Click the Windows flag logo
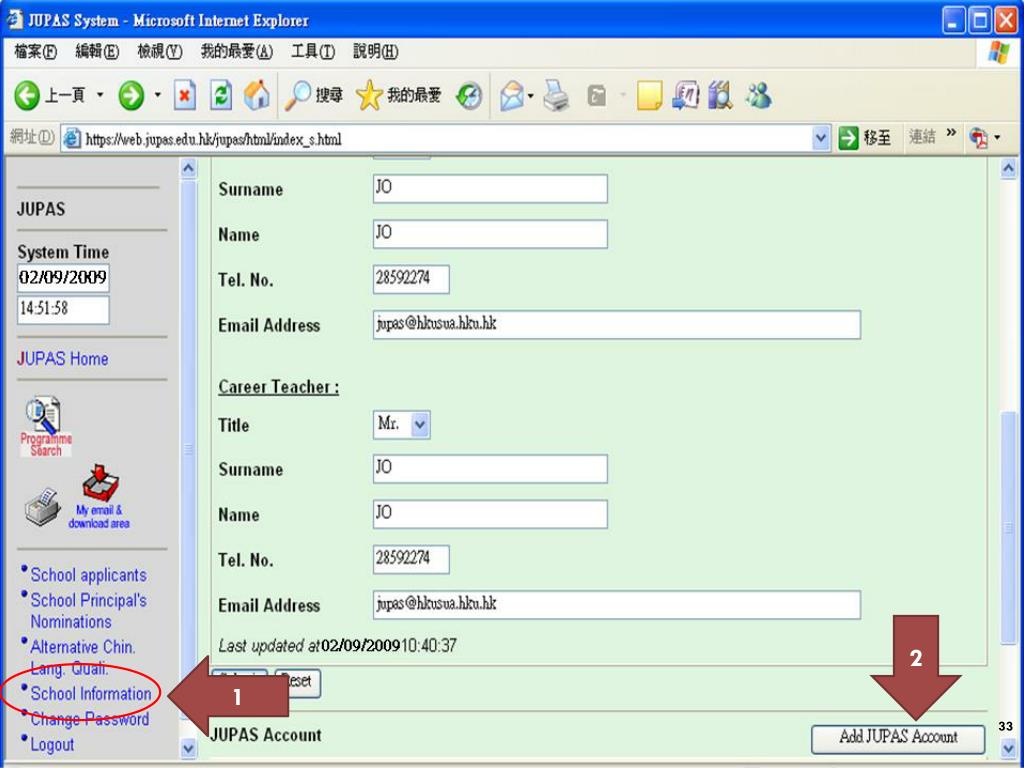1024x768 pixels. click(999, 52)
